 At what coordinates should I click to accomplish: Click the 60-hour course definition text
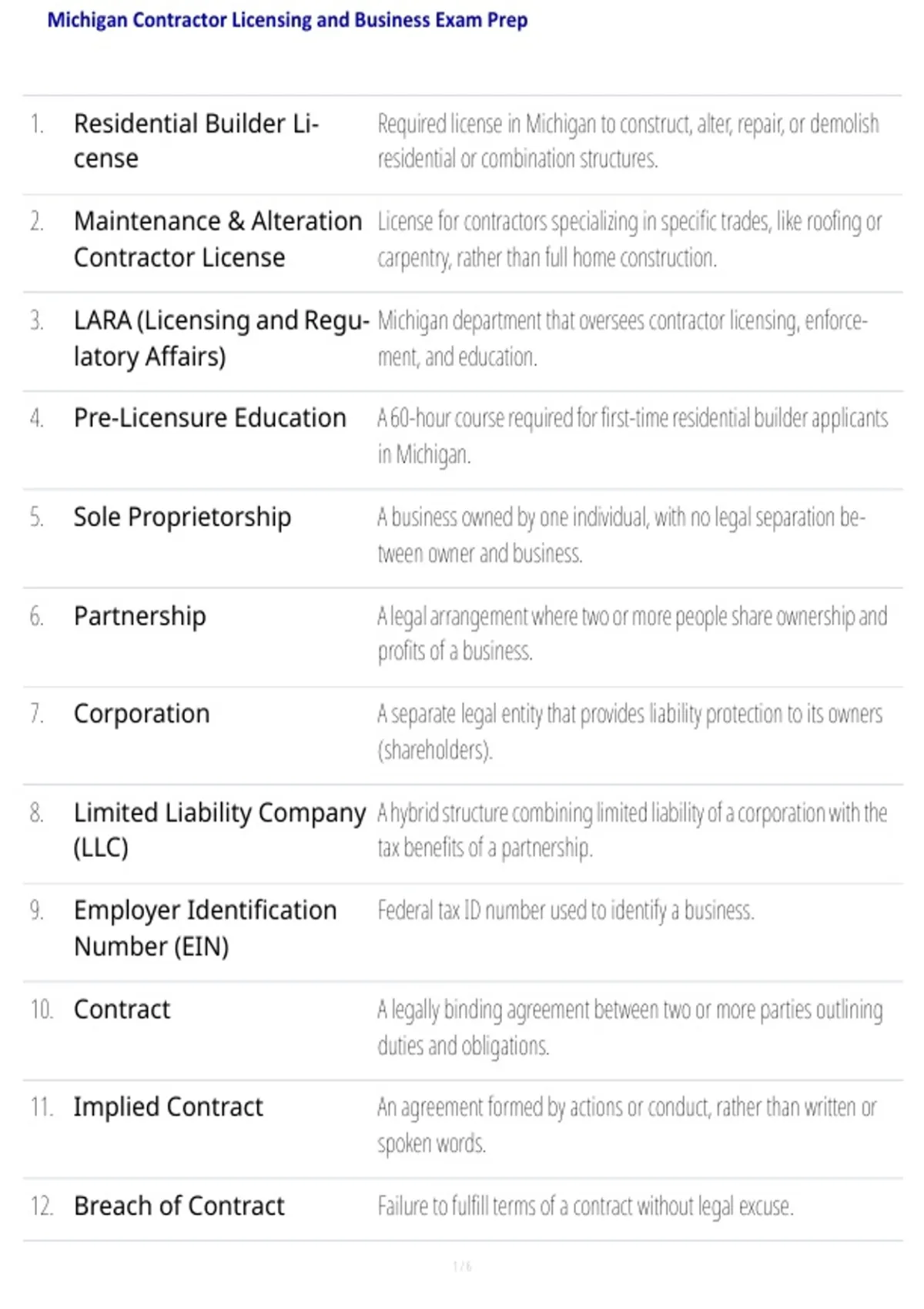632,436
